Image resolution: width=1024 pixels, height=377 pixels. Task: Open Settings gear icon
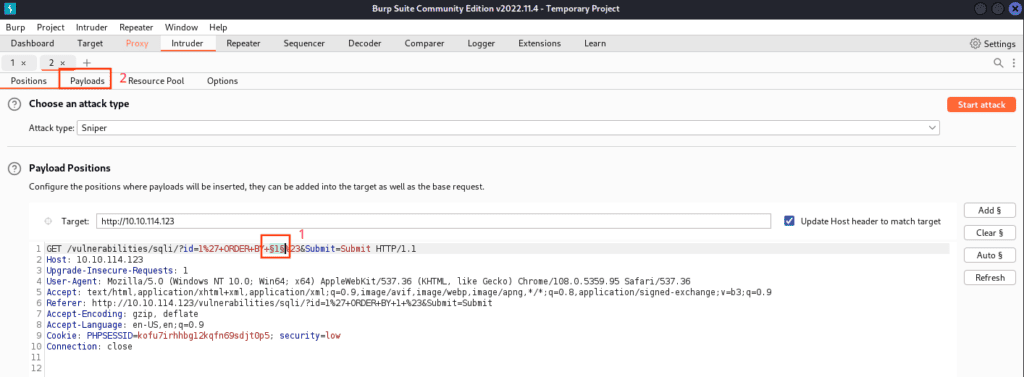[x=975, y=44]
